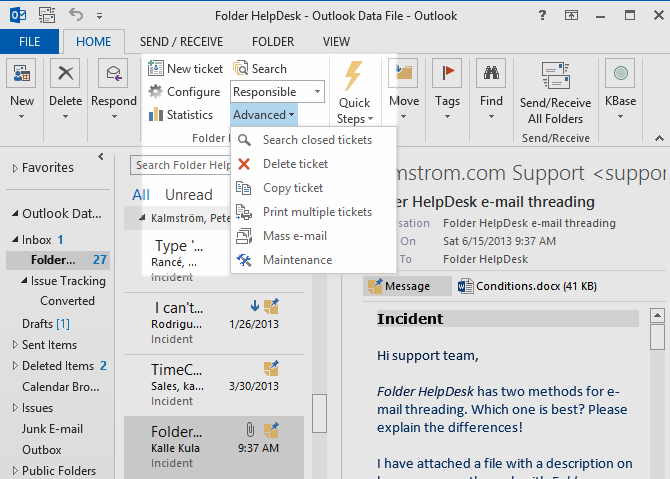This screenshot has height=479, width=670.
Task: Show All messages filter
Action: pyautogui.click(x=141, y=195)
